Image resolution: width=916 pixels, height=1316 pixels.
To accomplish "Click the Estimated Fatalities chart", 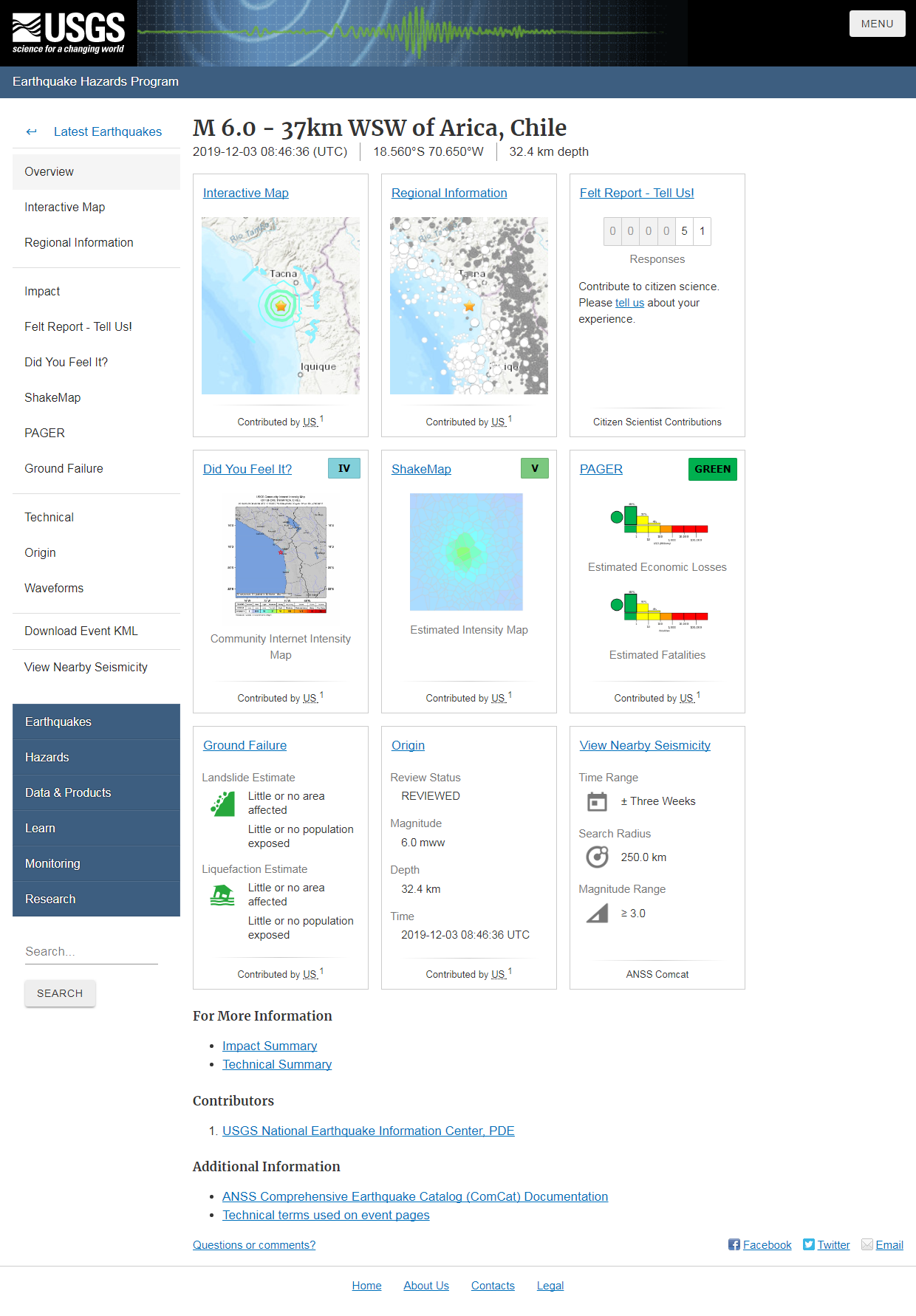I will coord(657,611).
